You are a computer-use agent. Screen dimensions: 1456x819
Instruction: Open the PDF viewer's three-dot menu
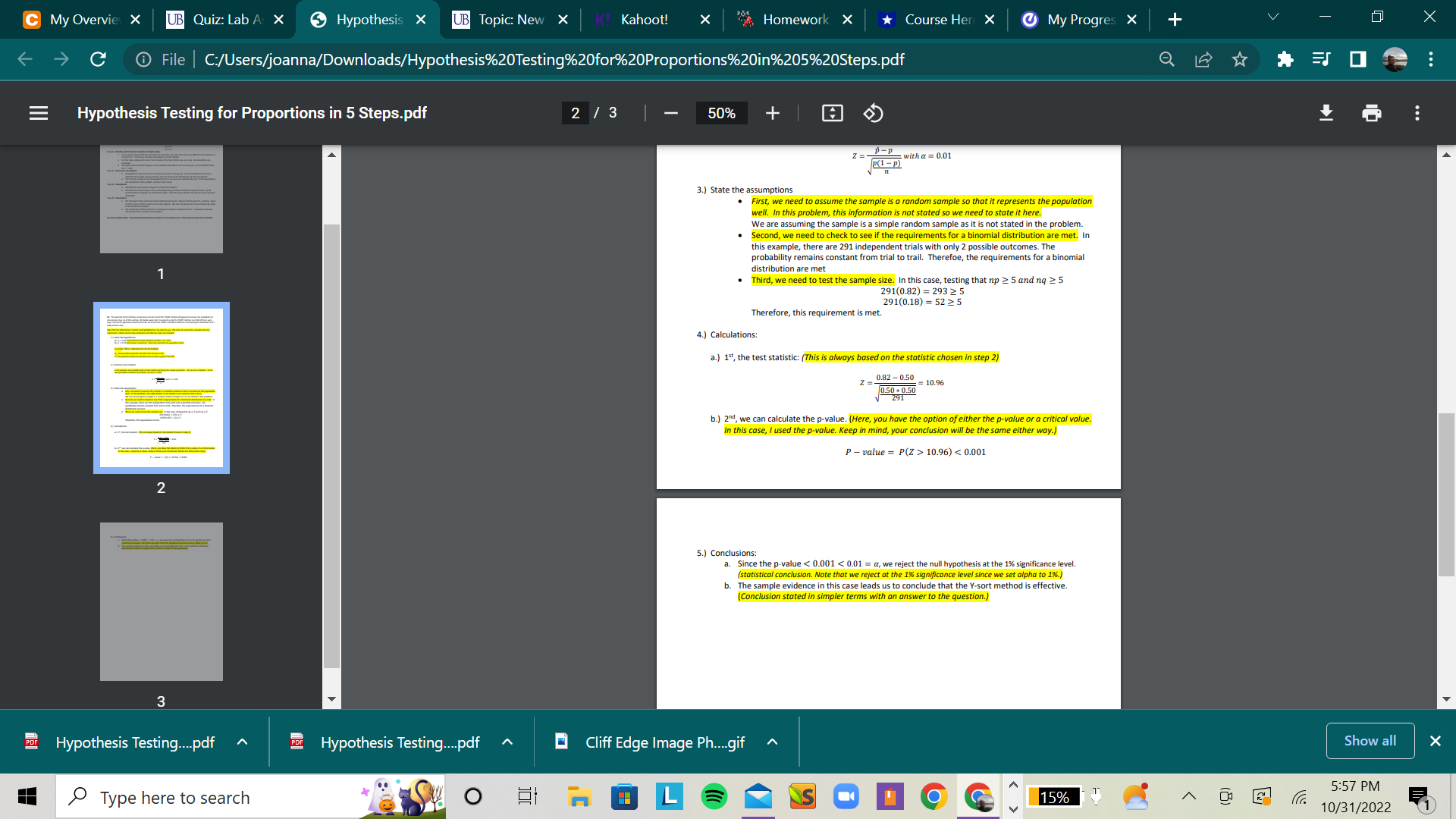(1417, 113)
